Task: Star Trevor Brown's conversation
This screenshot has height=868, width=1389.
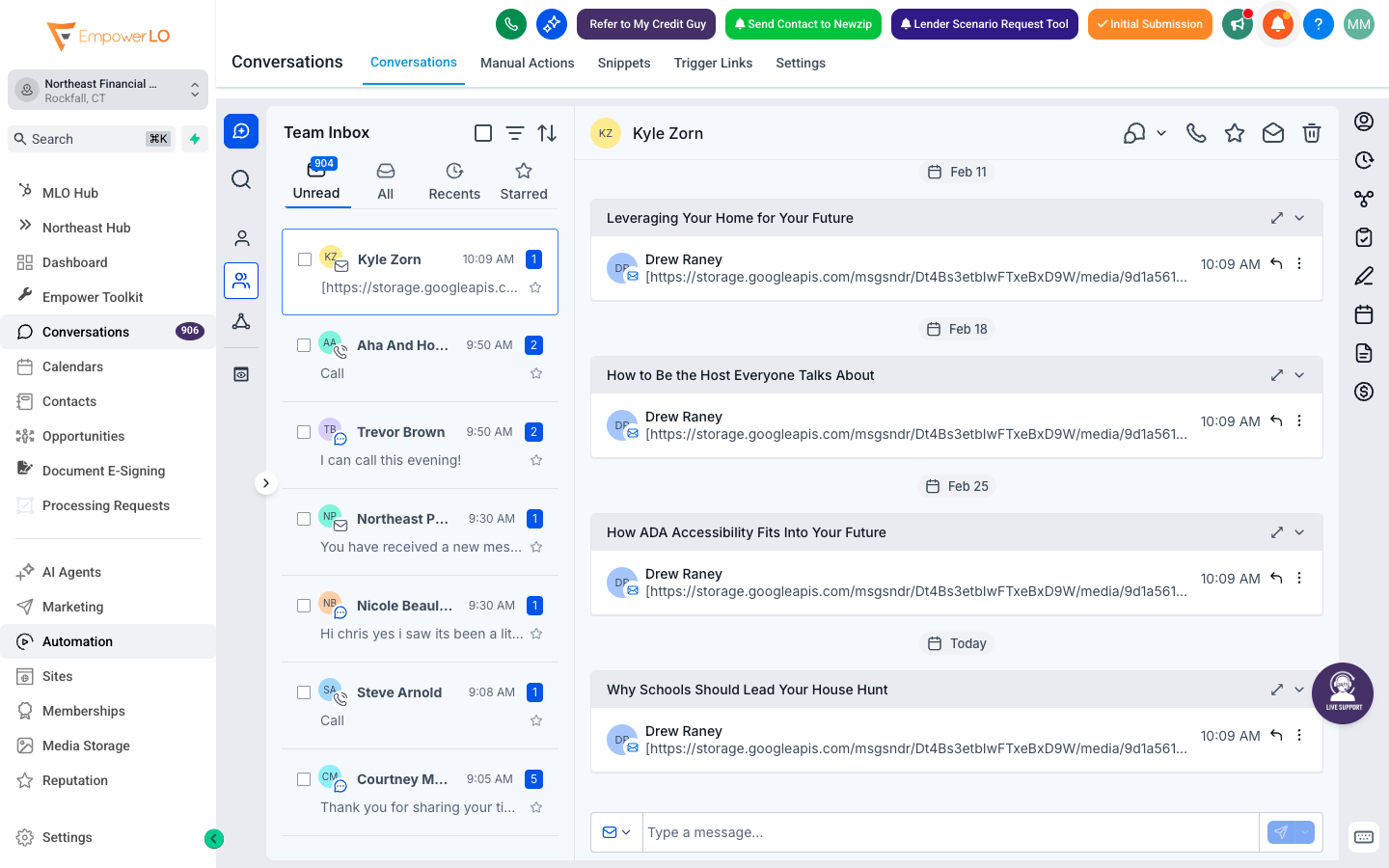Action: click(535, 460)
